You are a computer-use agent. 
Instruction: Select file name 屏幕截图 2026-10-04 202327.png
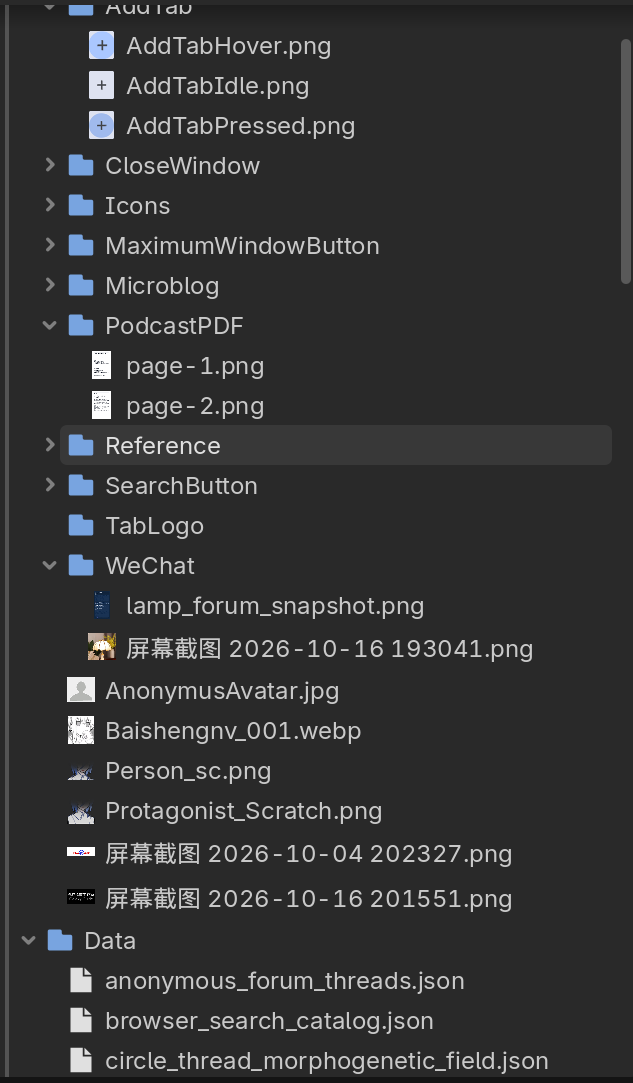[x=309, y=854]
